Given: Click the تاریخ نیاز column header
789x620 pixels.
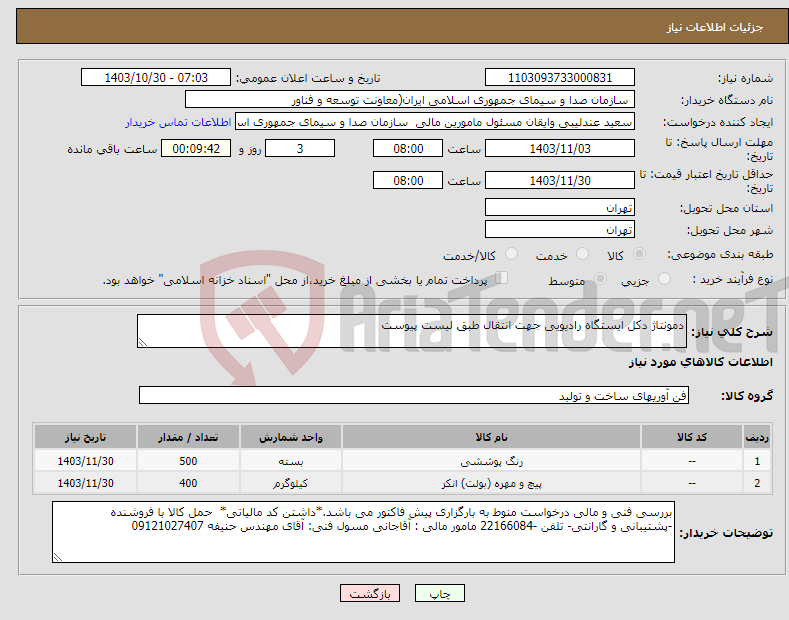Looking at the screenshot, I should (86, 437).
